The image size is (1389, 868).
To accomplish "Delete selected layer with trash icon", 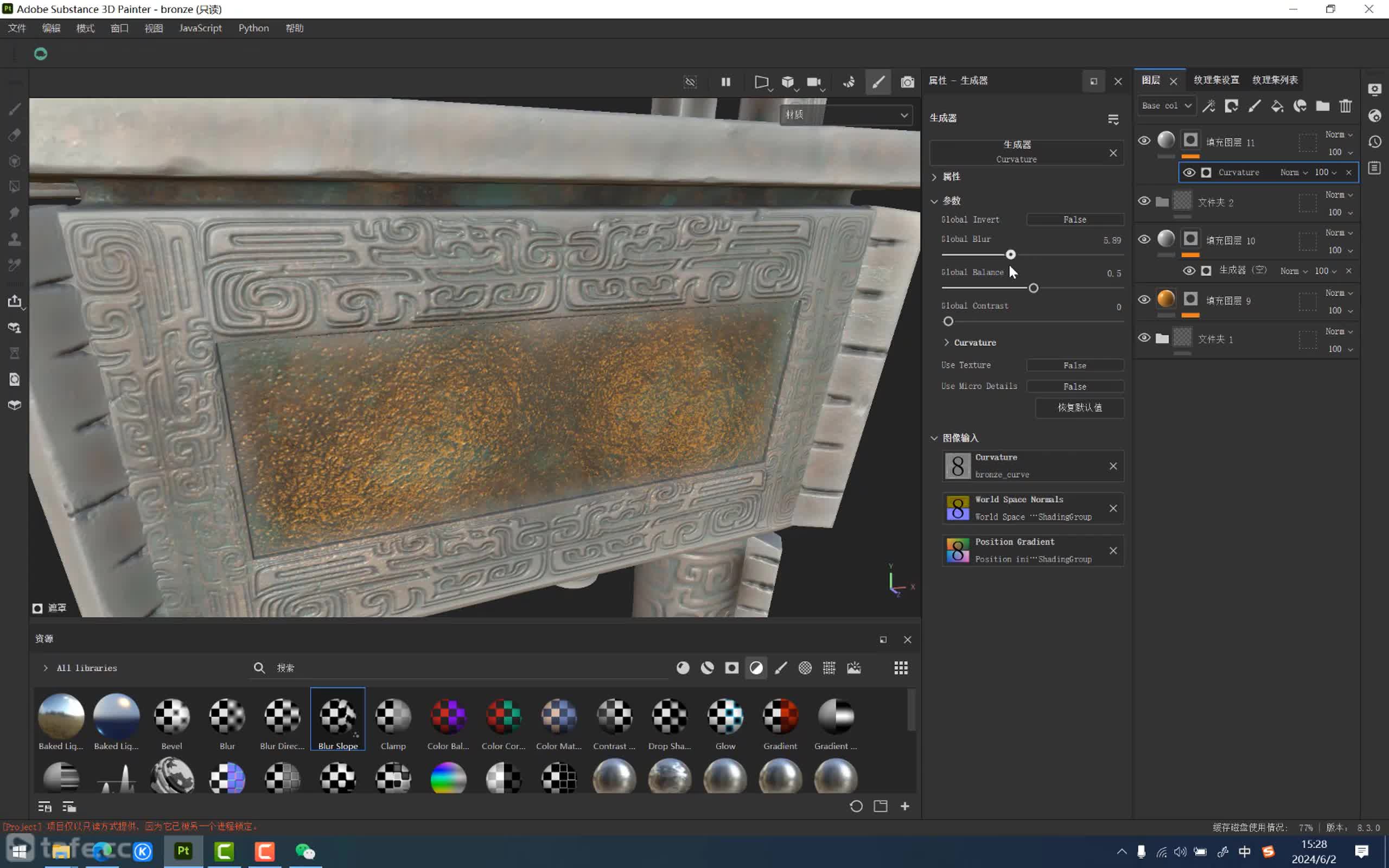I will coord(1346,106).
